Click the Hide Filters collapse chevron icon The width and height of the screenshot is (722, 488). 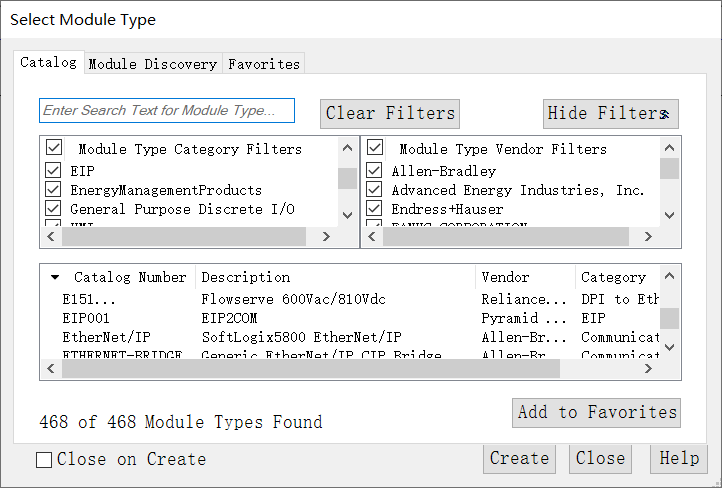[665, 114]
